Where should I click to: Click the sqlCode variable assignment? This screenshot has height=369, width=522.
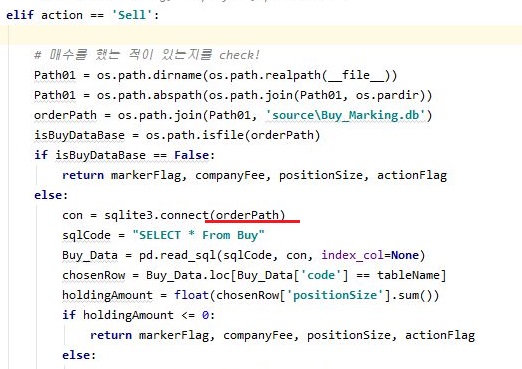coord(86,235)
